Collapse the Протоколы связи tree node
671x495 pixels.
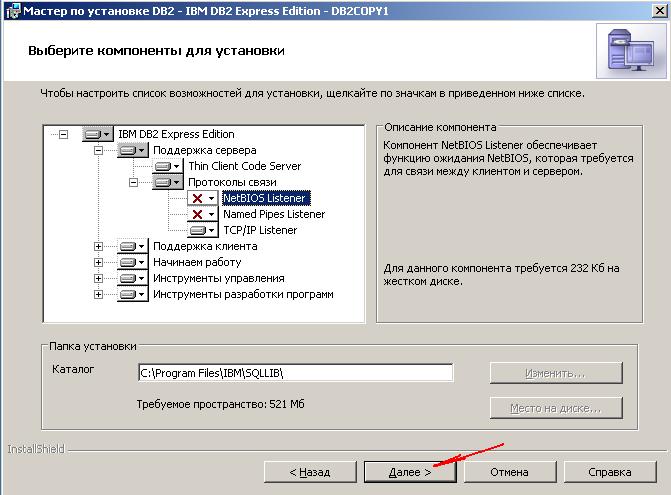(134, 182)
